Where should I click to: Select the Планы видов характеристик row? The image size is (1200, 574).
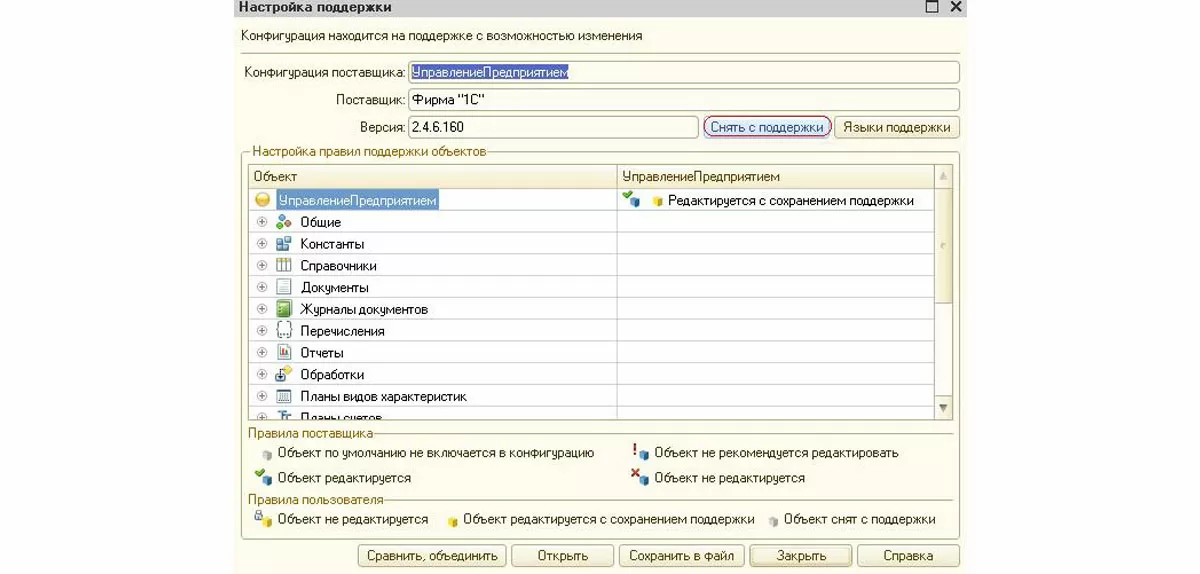(x=383, y=397)
